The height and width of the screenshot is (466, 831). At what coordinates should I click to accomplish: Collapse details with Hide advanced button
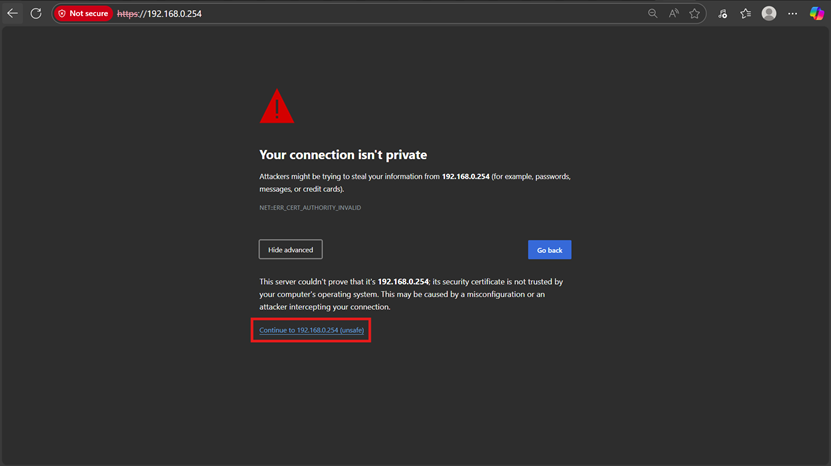click(x=290, y=250)
